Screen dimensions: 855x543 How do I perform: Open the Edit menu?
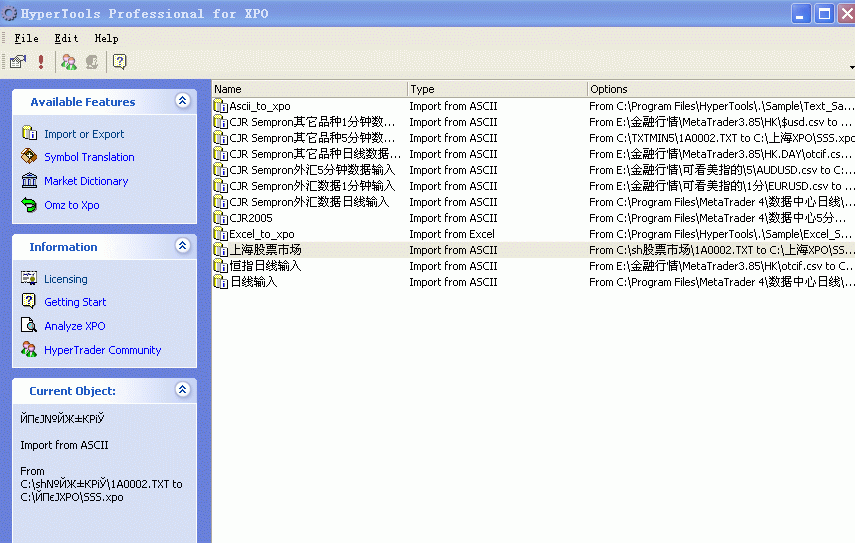tap(67, 38)
